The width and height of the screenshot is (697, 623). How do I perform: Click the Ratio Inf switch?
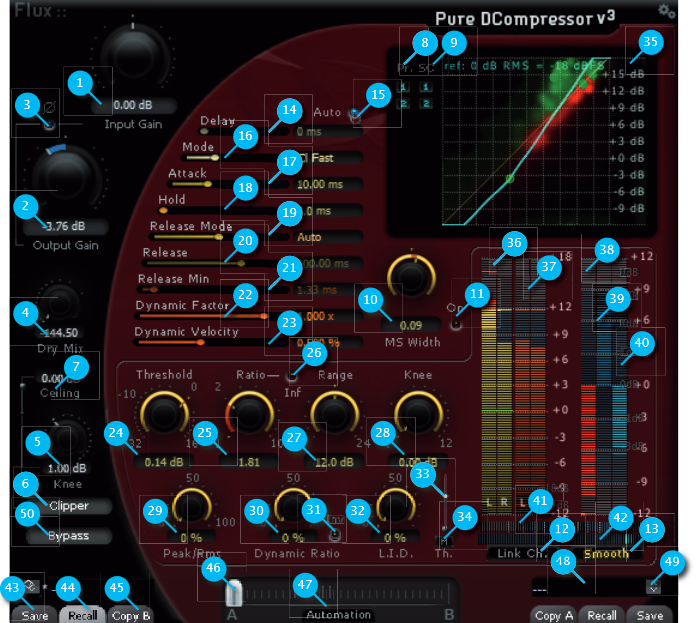[x=292, y=376]
